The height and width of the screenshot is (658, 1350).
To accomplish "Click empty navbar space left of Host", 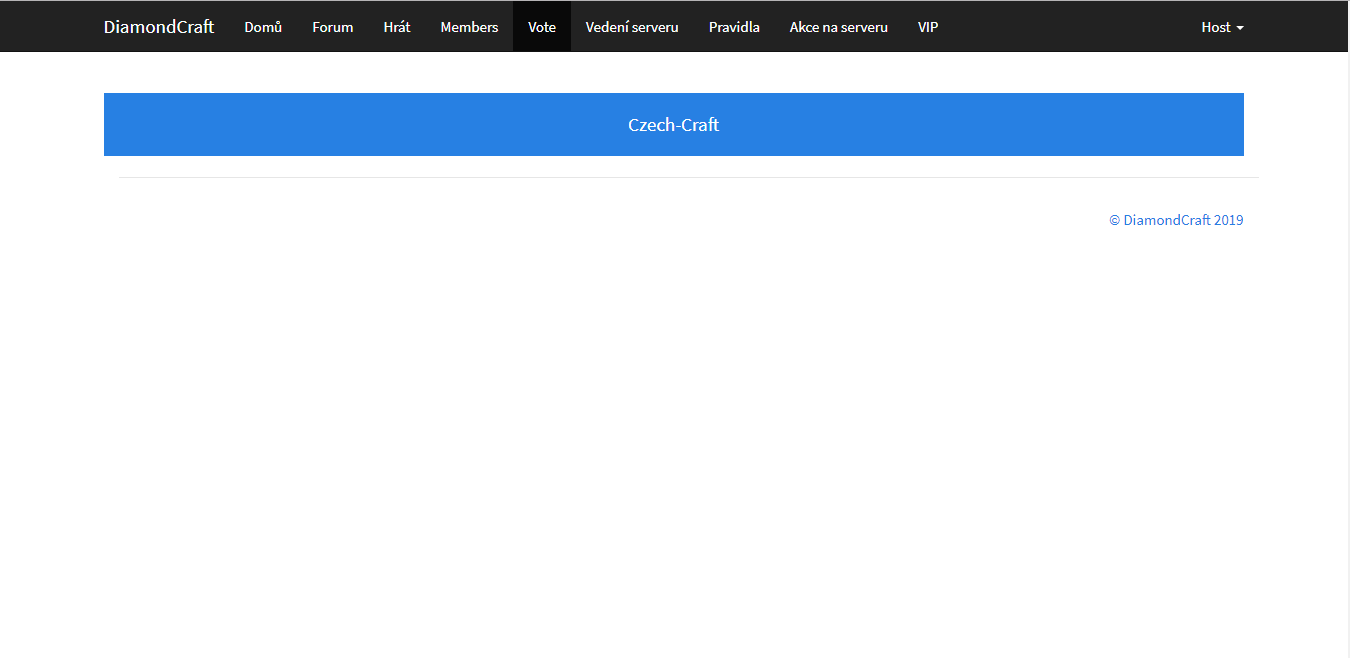I will point(1070,27).
